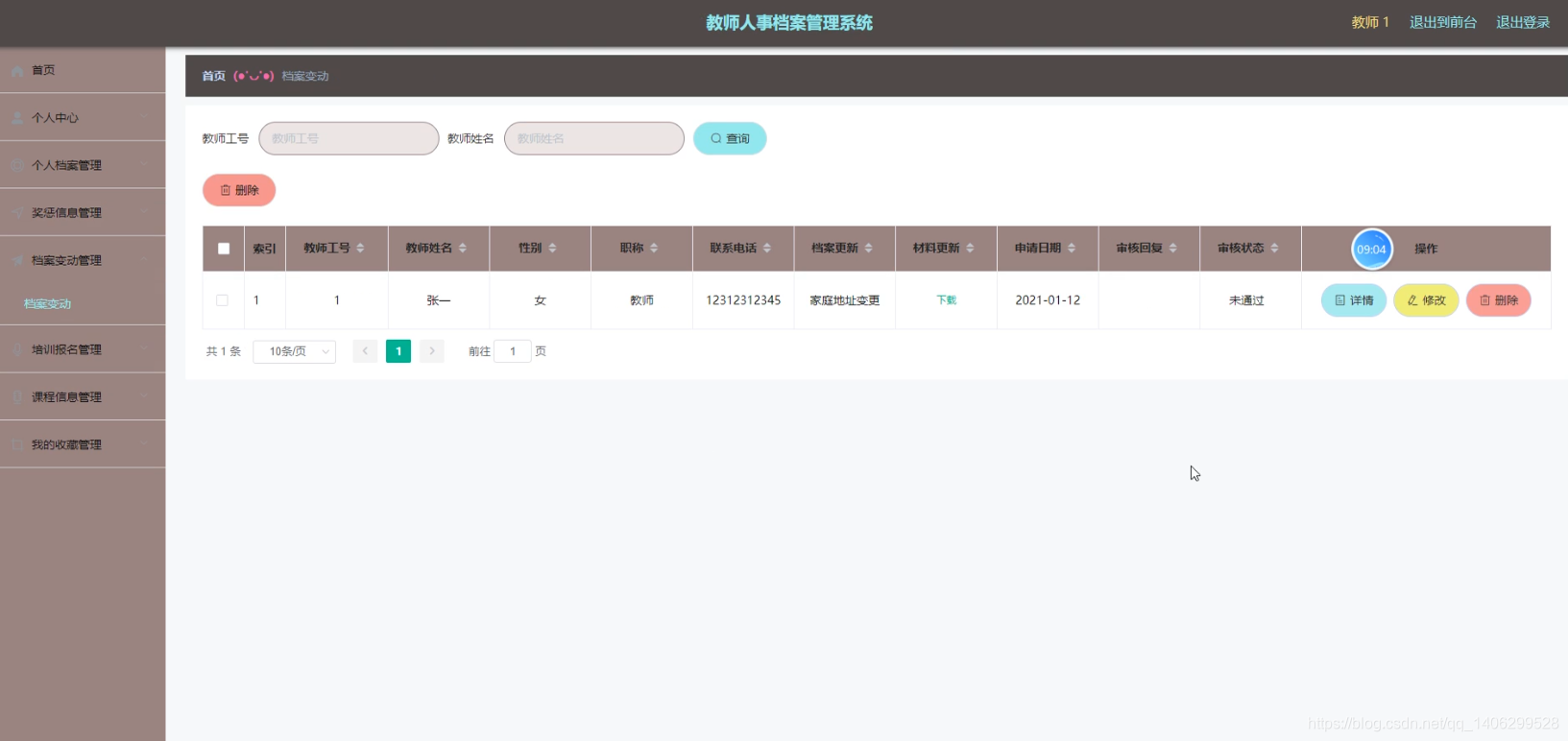Image resolution: width=1568 pixels, height=741 pixels.
Task: Click the 教师 1 user name link
Action: point(1370,22)
